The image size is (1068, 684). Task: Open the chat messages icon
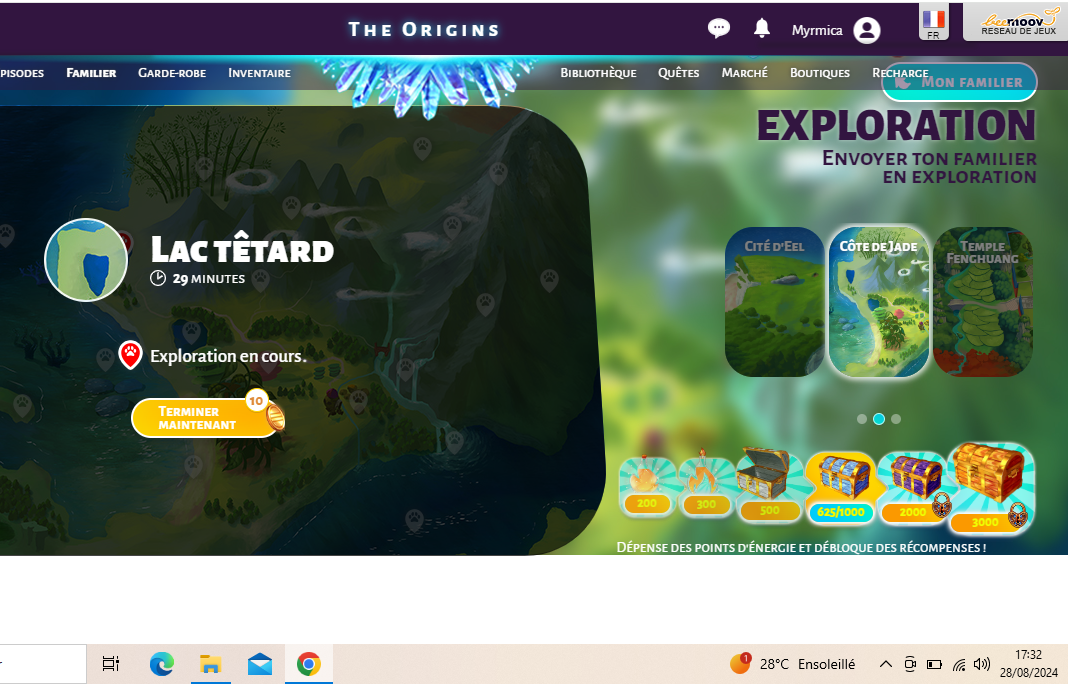(719, 29)
